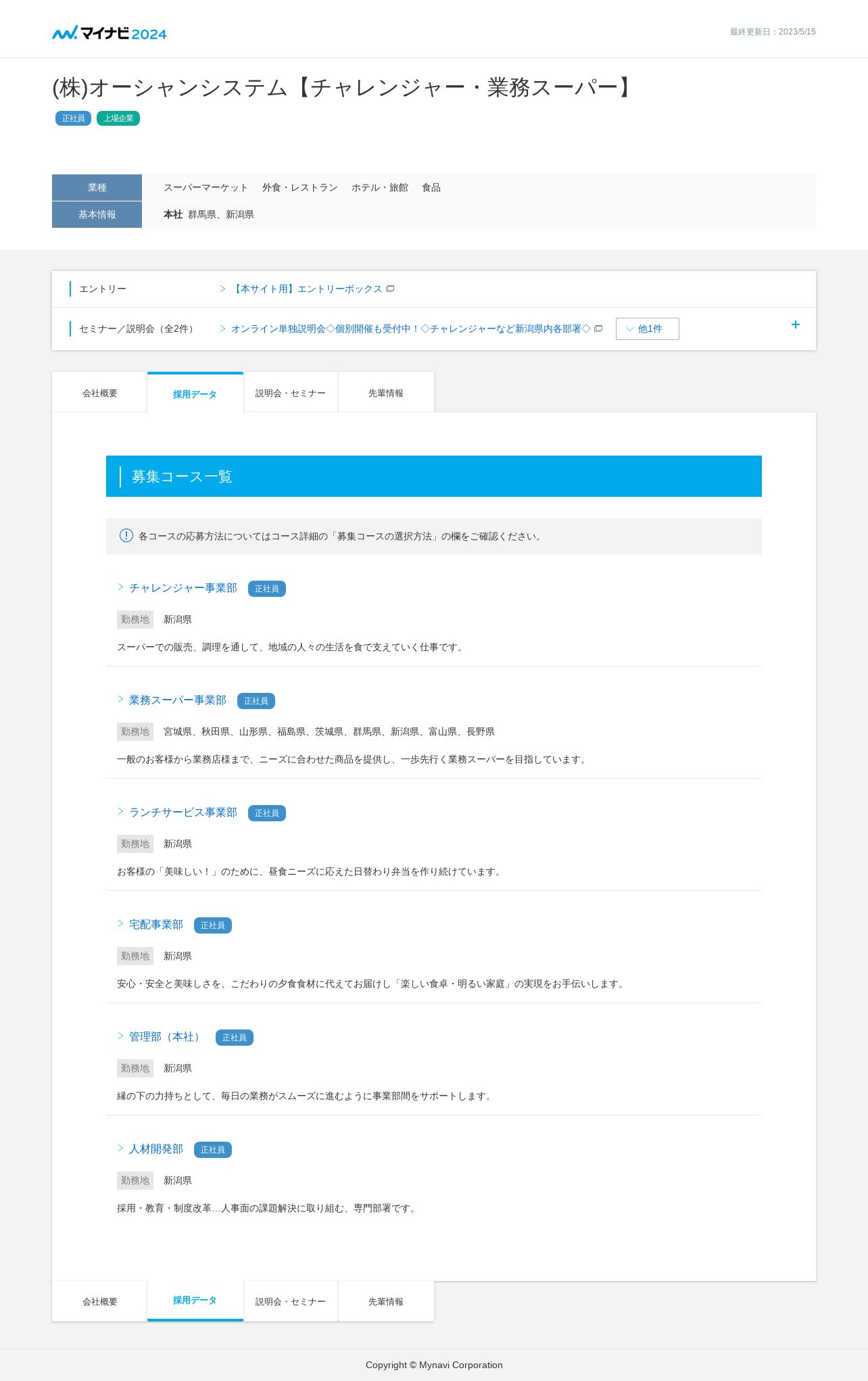Click the ホテル・旅館 industry text

point(380,187)
